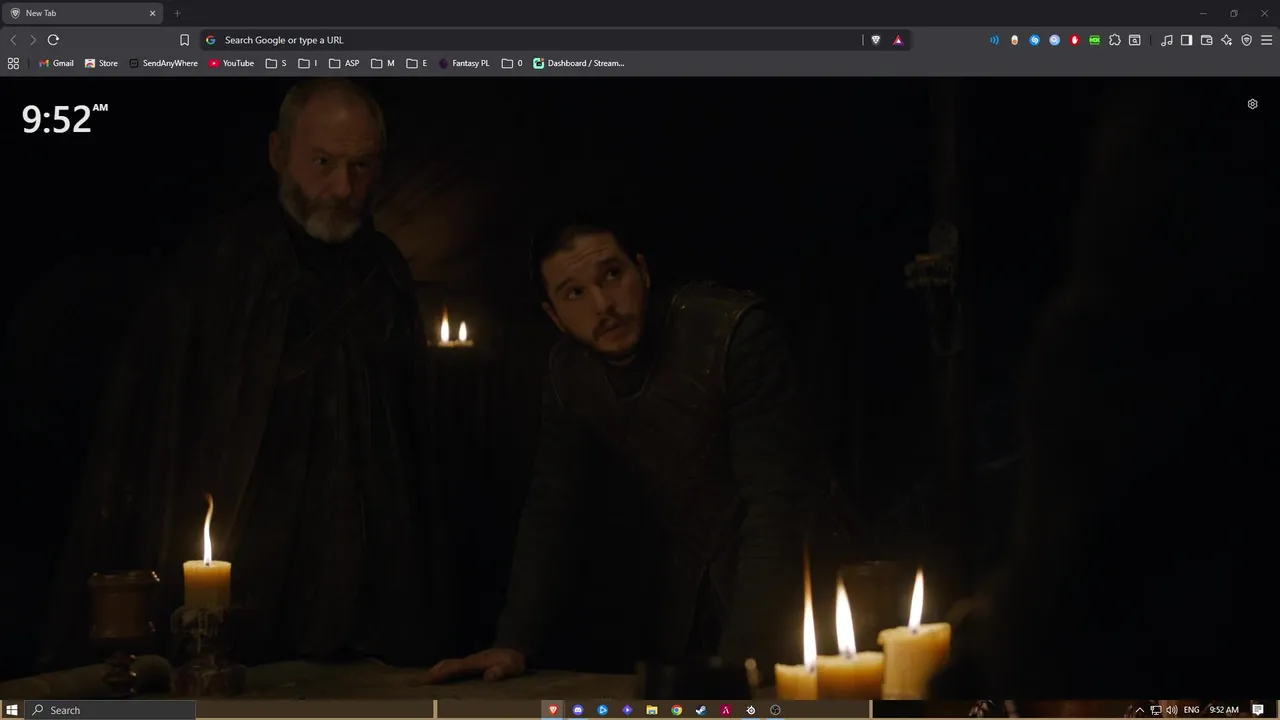Open a new tab with plus button
Viewport: 1280px width, 720px height.
coord(177,13)
